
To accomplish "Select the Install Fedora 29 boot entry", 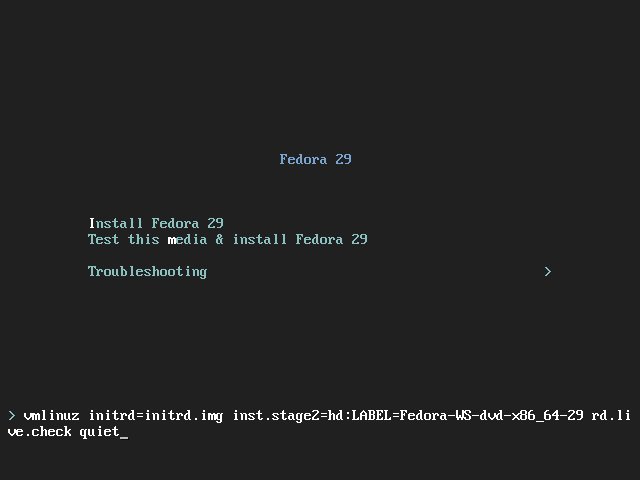I will tap(156, 223).
